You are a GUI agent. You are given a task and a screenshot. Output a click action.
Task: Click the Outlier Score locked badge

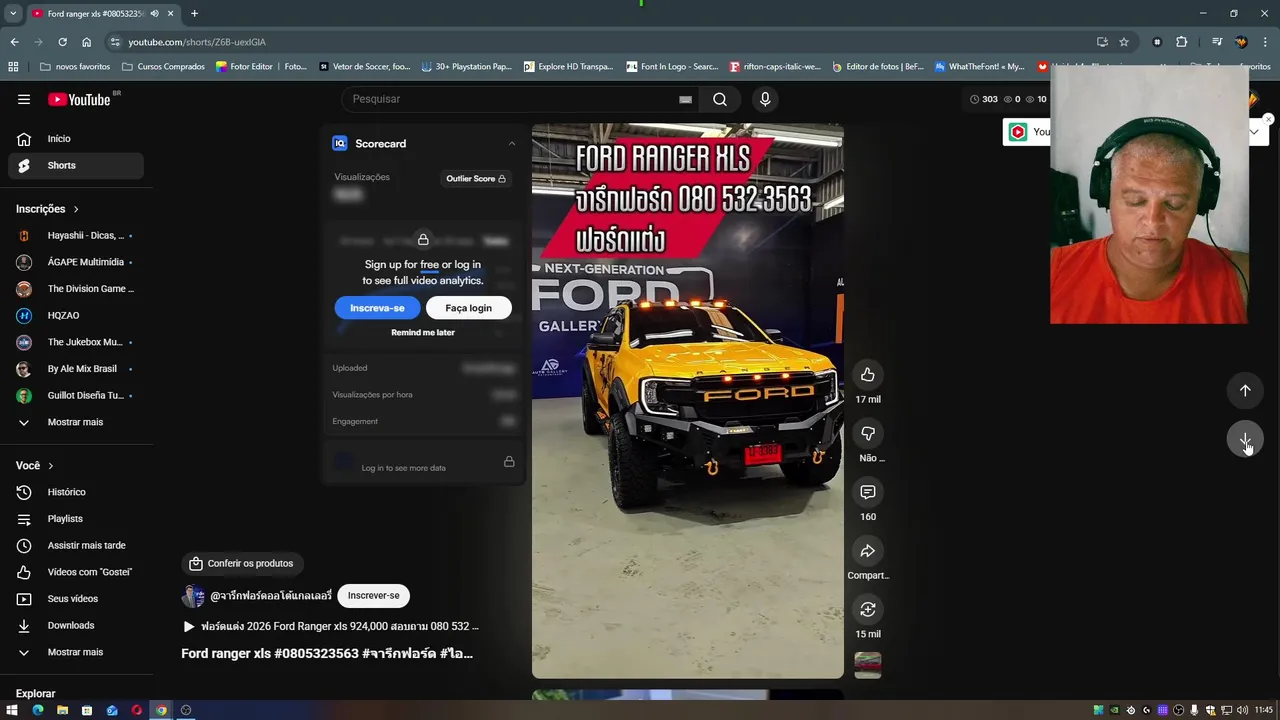476,179
